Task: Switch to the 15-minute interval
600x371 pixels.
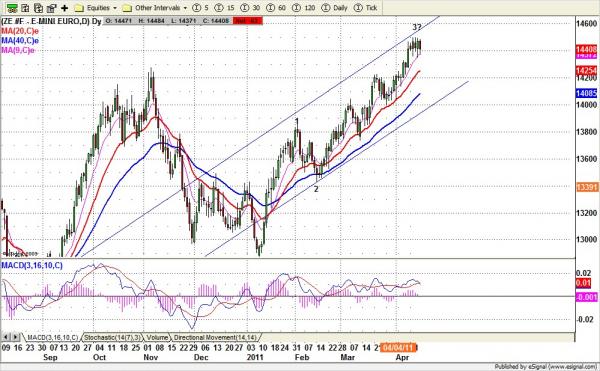Action: point(225,8)
